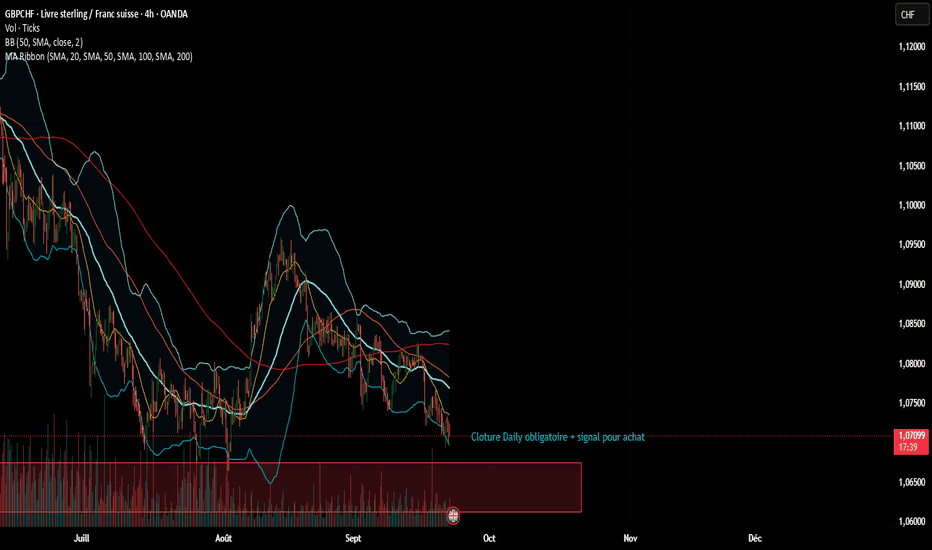Click the Août time axis label
Viewport: 932px width, 550px height.
pyautogui.click(x=223, y=538)
